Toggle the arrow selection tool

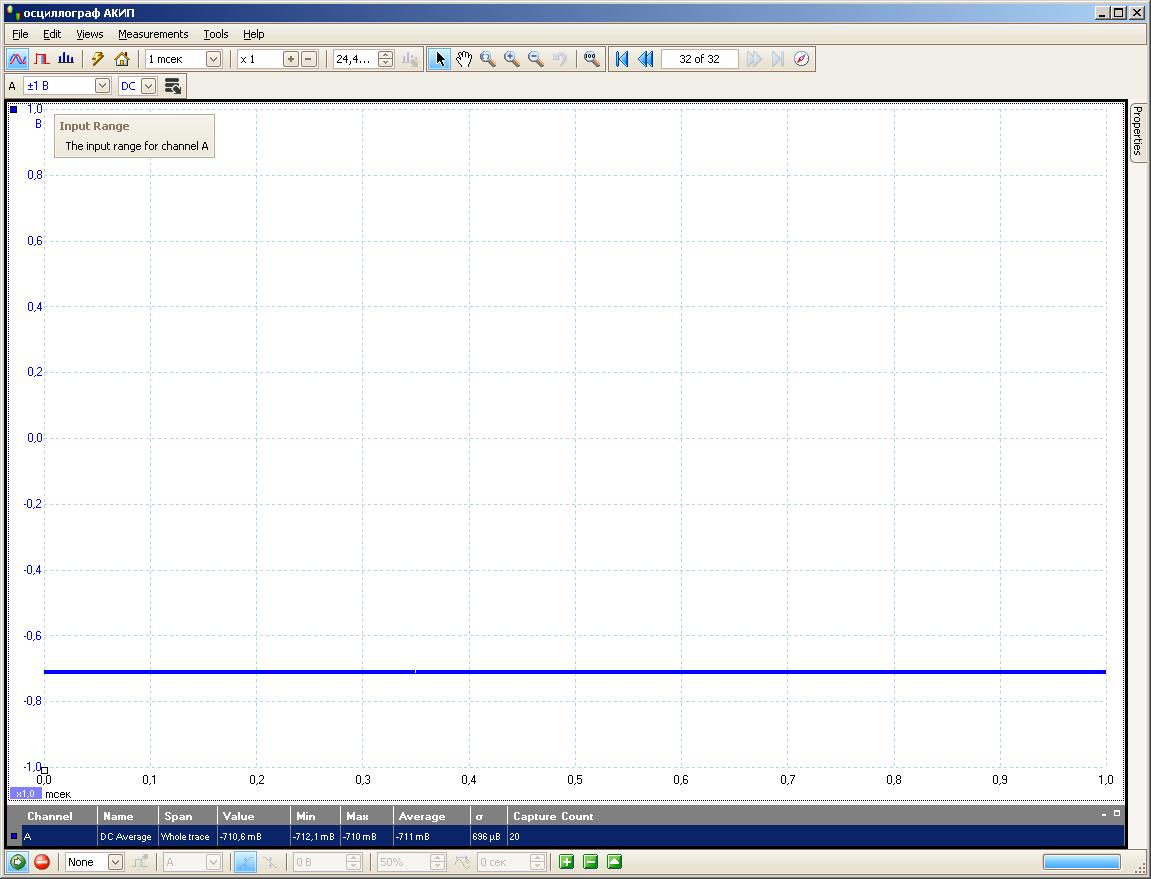tap(440, 59)
